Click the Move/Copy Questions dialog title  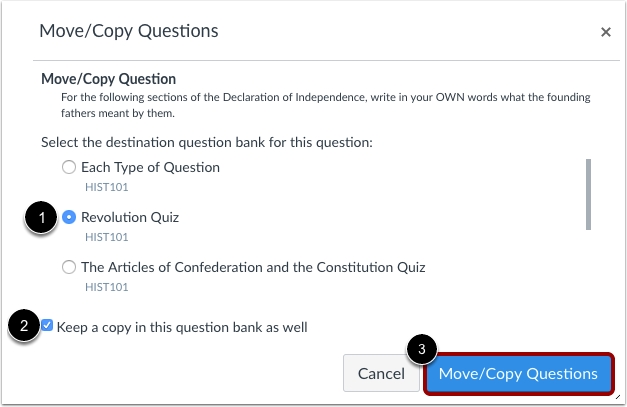point(128,31)
